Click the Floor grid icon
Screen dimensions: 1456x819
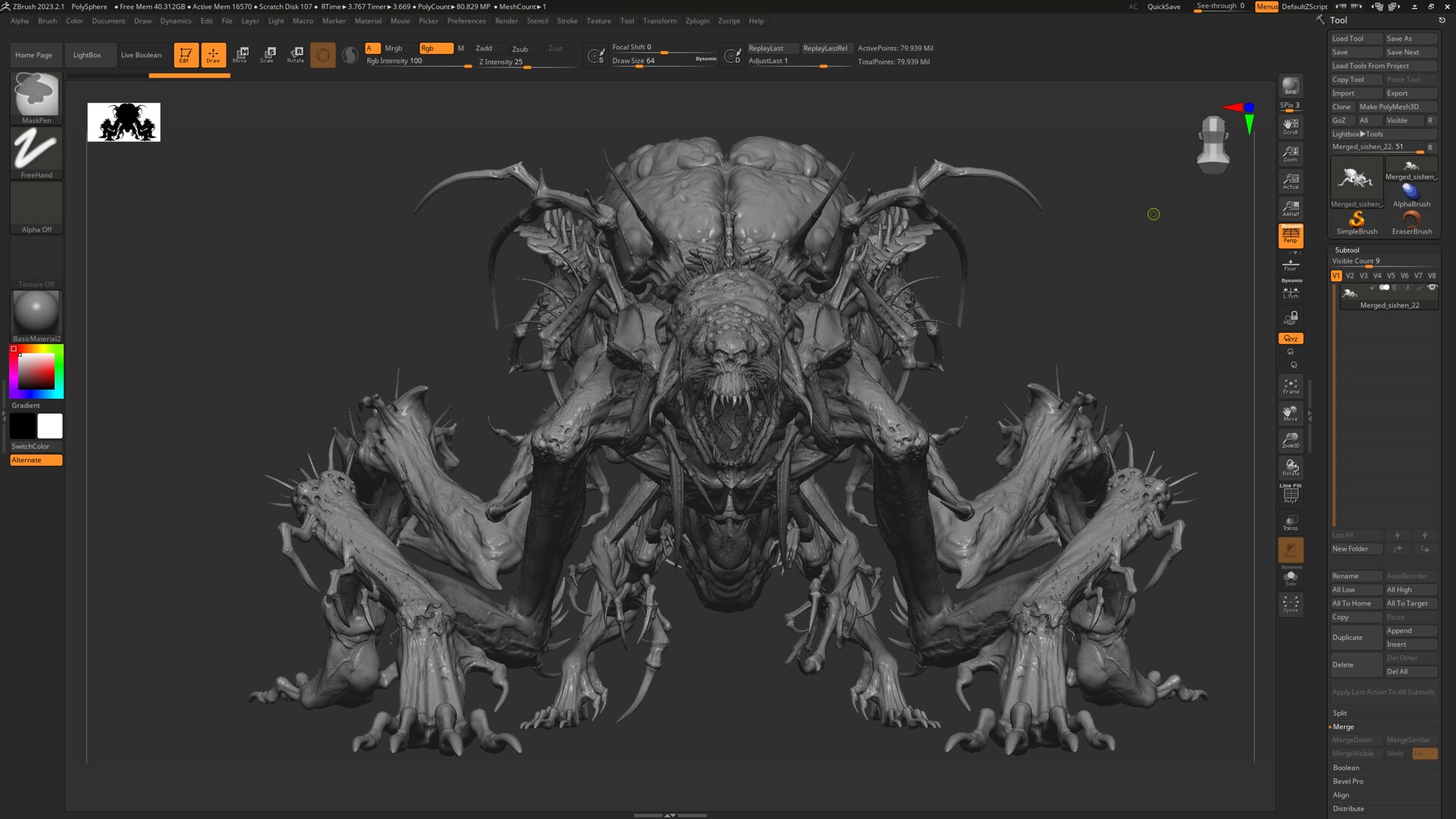click(x=1290, y=264)
